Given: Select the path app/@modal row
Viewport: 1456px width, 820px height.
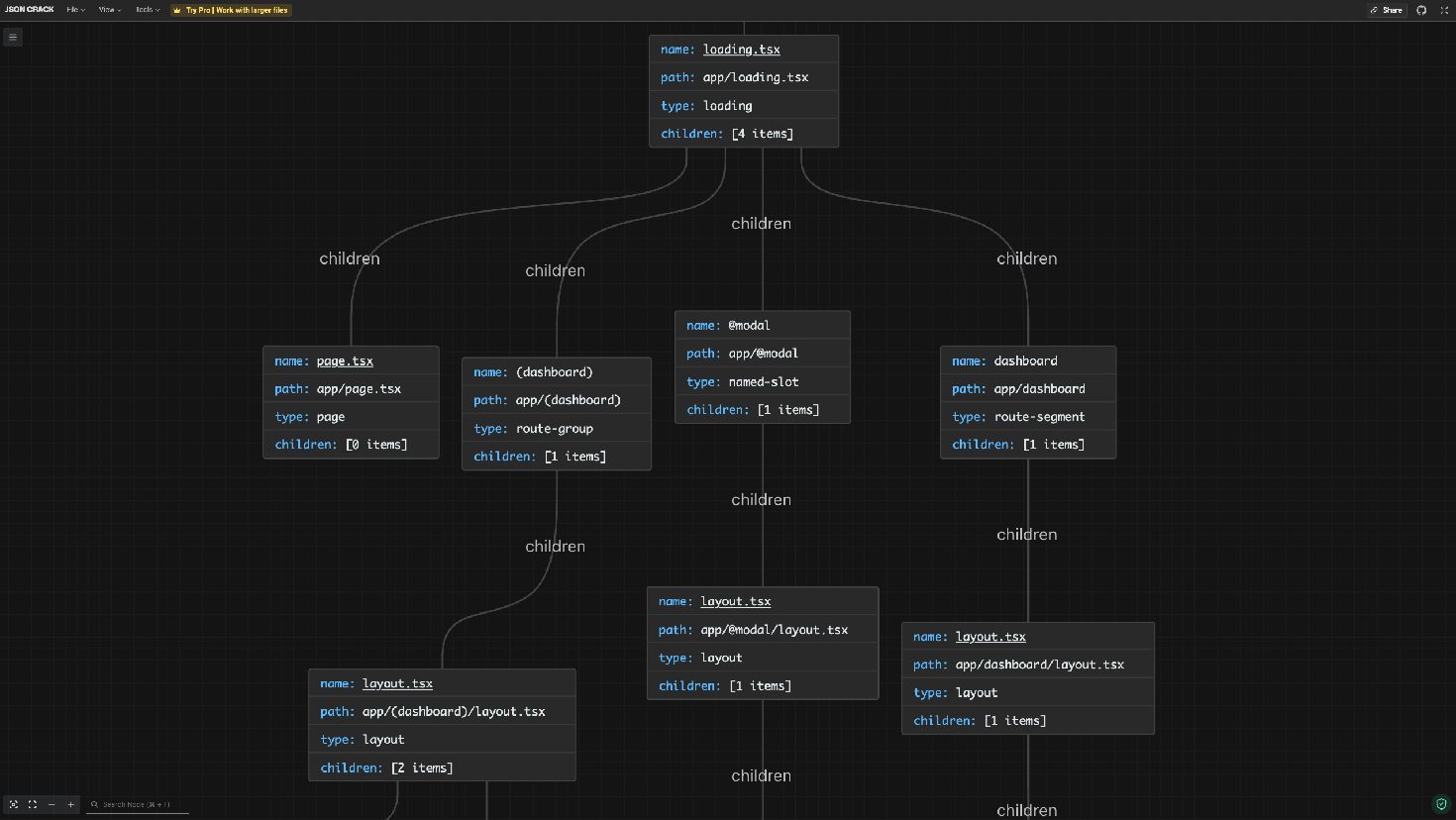Looking at the screenshot, I should pyautogui.click(x=763, y=354).
